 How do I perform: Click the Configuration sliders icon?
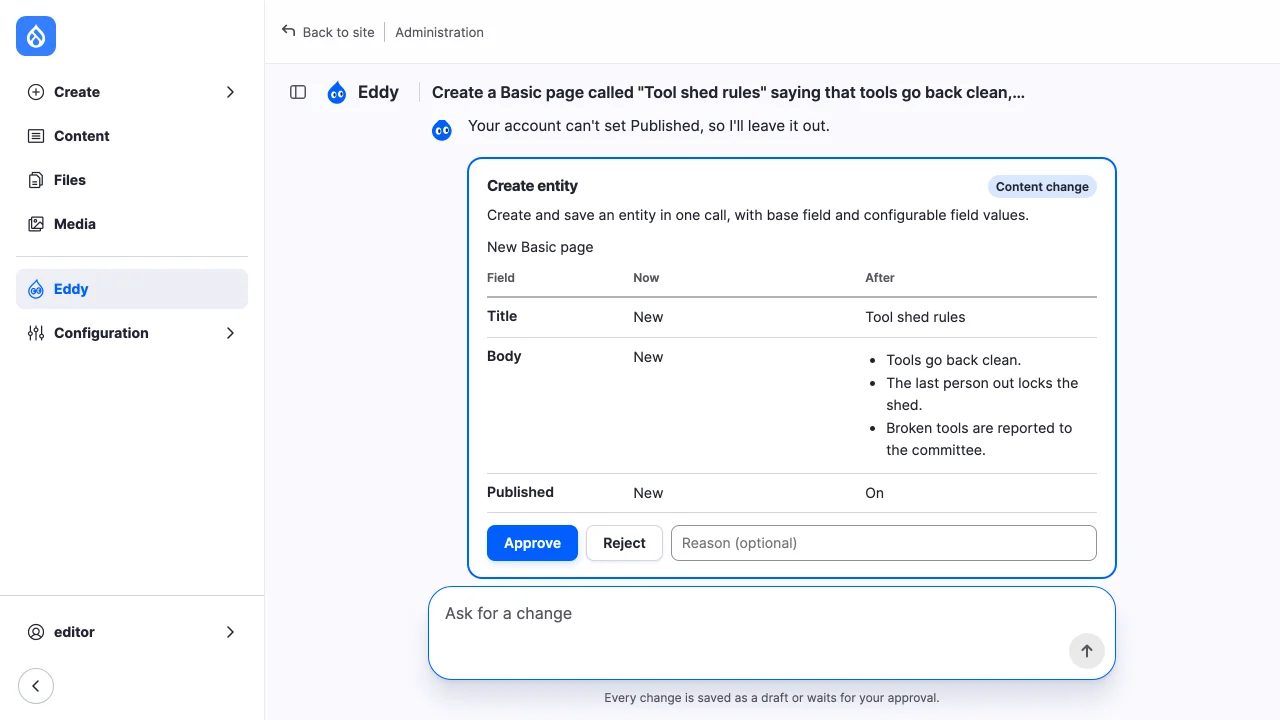pyautogui.click(x=36, y=333)
